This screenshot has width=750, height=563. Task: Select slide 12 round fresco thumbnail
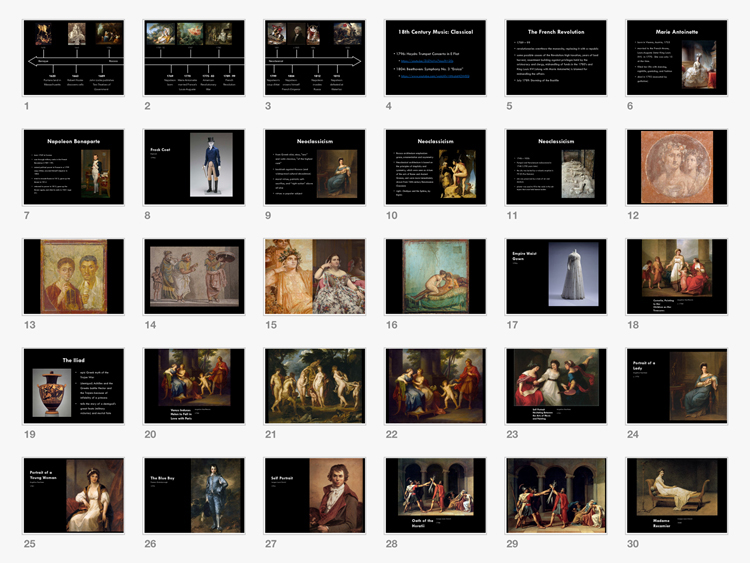point(677,167)
